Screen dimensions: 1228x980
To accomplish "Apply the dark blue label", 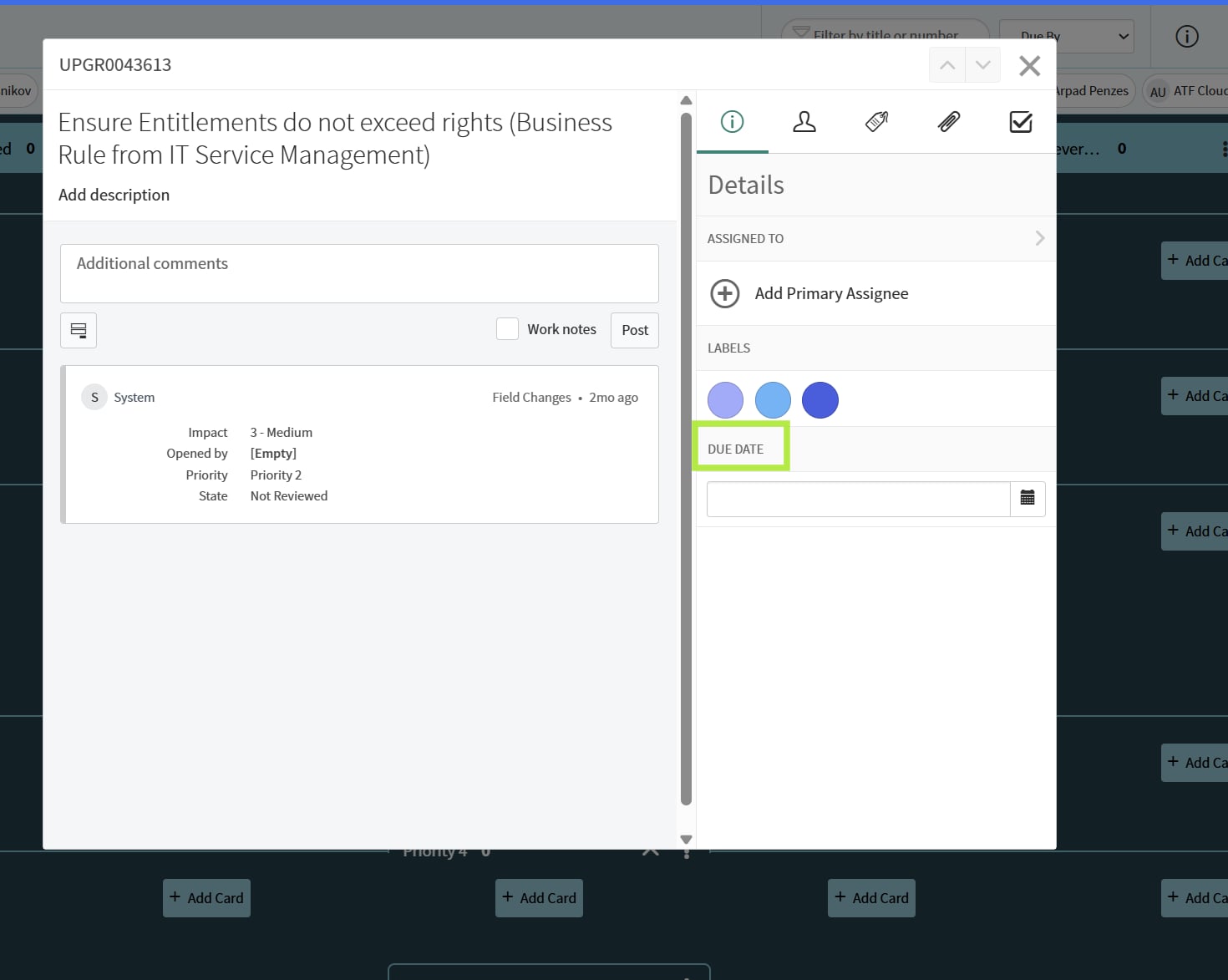I will point(820,400).
